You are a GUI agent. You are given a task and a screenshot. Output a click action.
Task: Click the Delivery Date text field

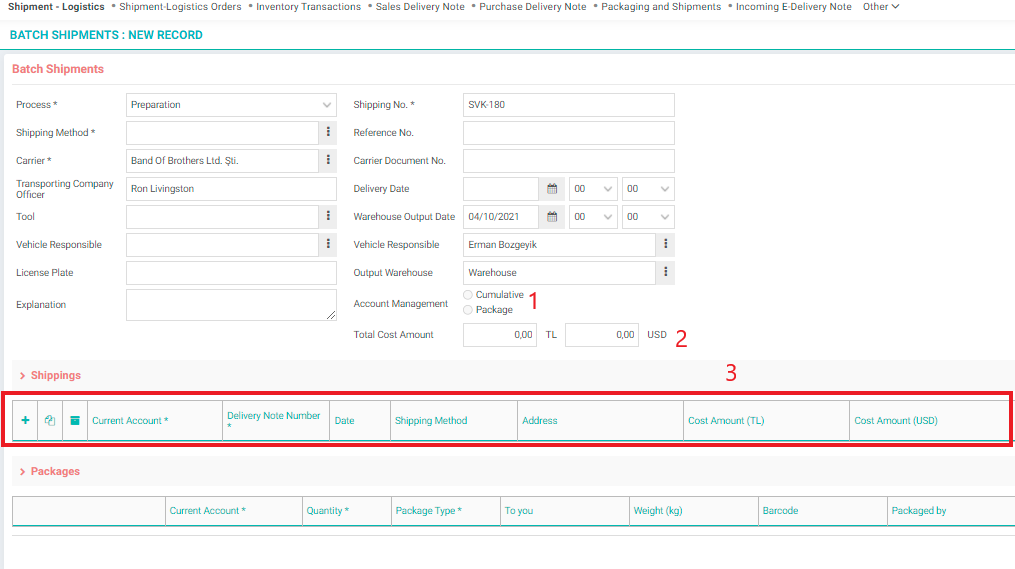tap(501, 189)
